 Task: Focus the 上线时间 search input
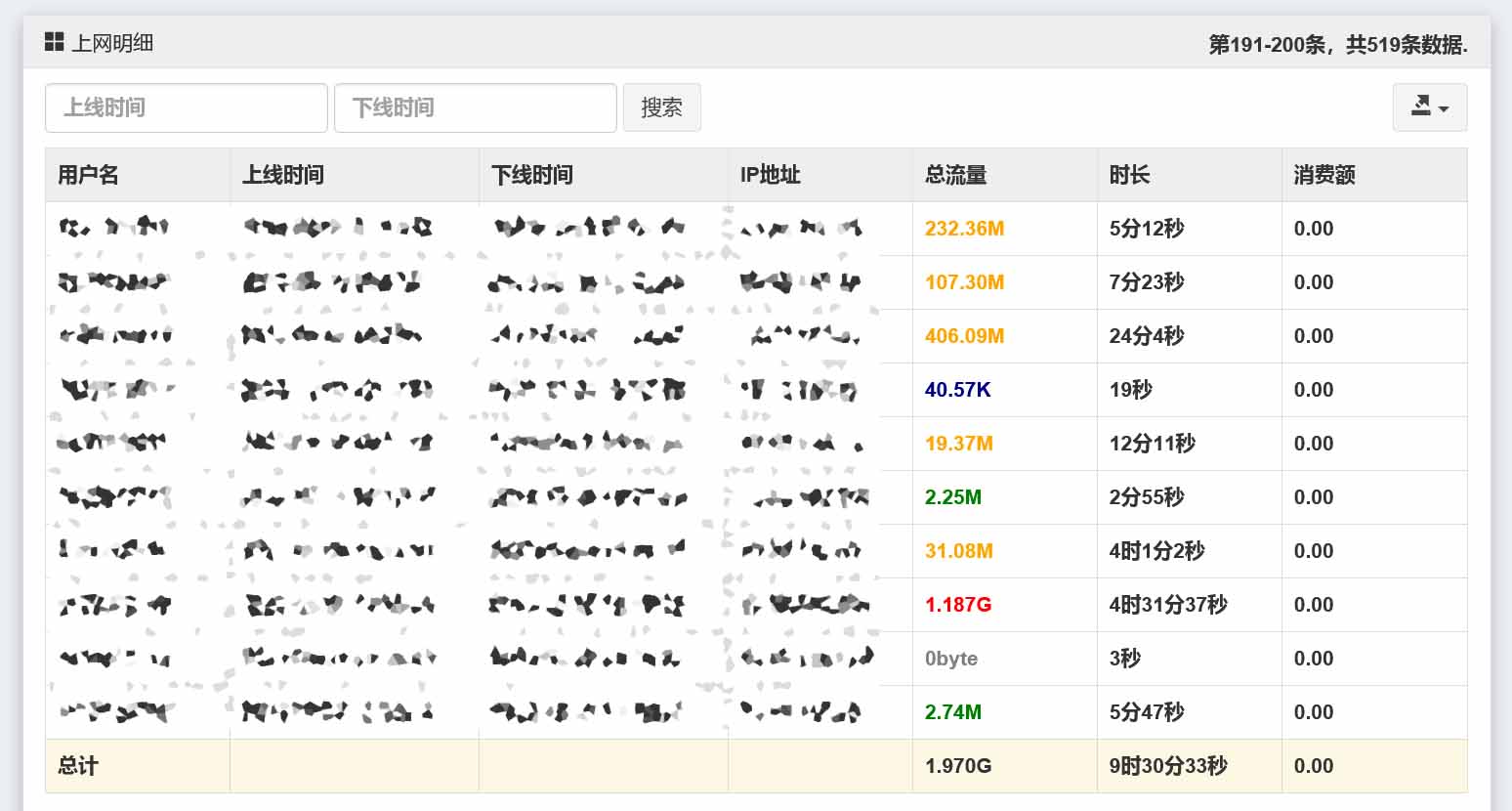point(187,107)
